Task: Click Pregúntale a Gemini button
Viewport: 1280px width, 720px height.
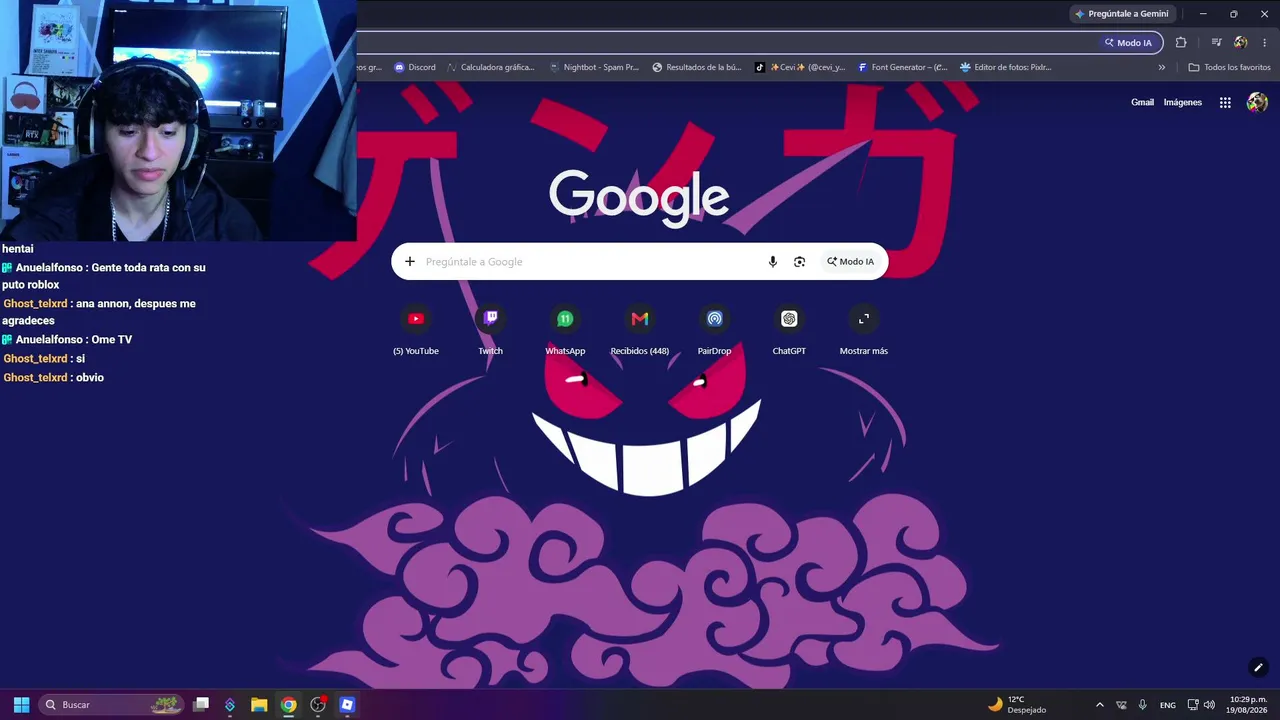Action: [x=1121, y=14]
